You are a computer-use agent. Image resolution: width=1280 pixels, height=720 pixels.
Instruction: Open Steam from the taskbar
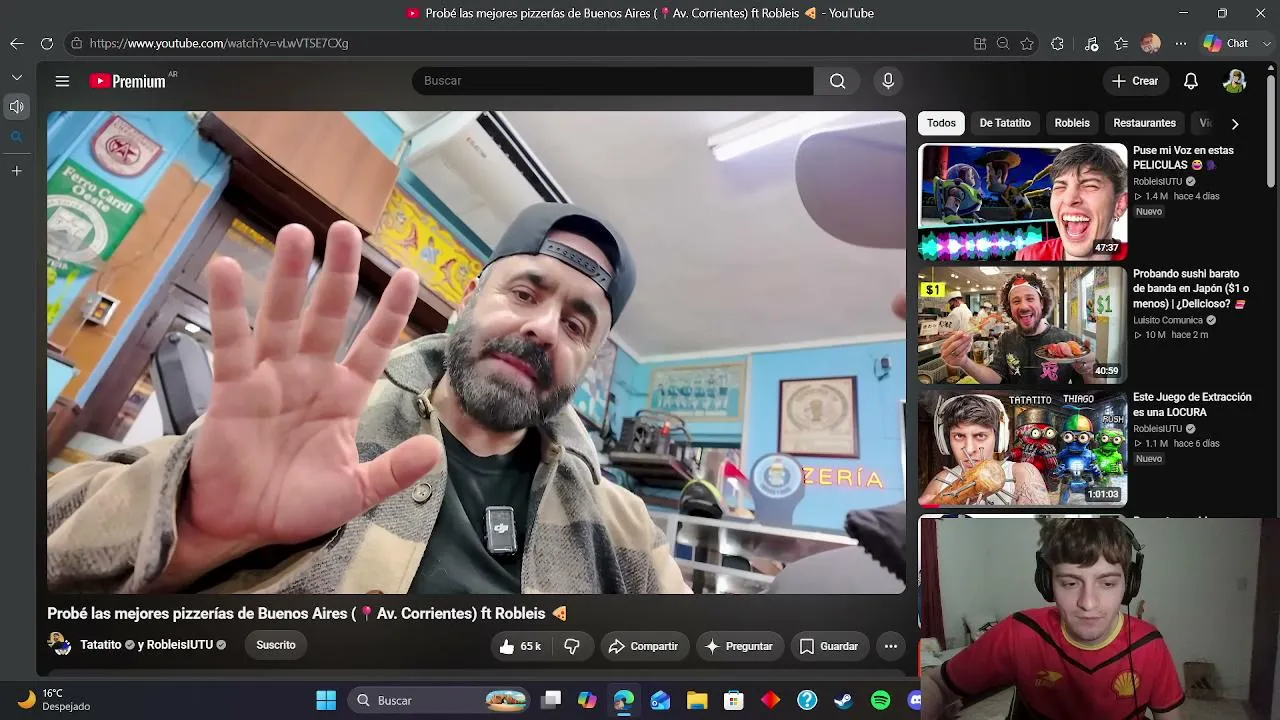(x=844, y=700)
